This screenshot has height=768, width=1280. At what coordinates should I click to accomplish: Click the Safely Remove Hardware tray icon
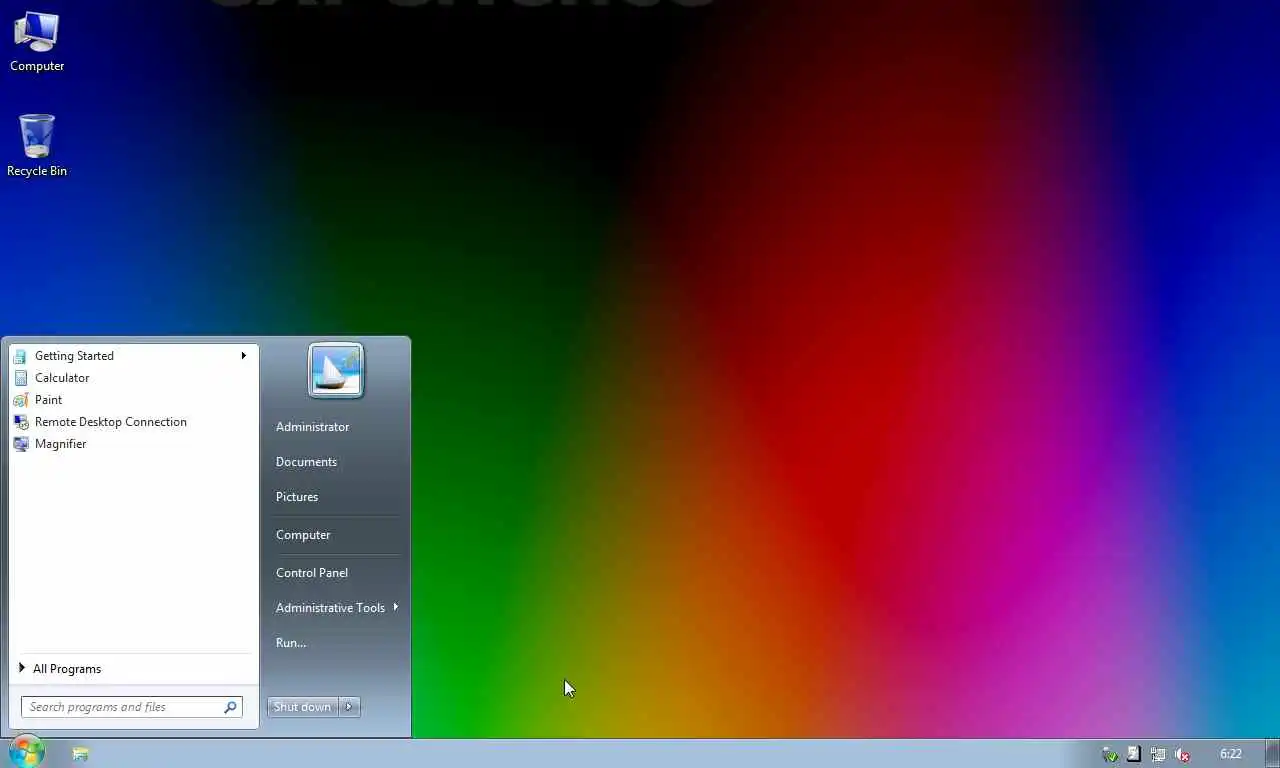pos(1110,754)
